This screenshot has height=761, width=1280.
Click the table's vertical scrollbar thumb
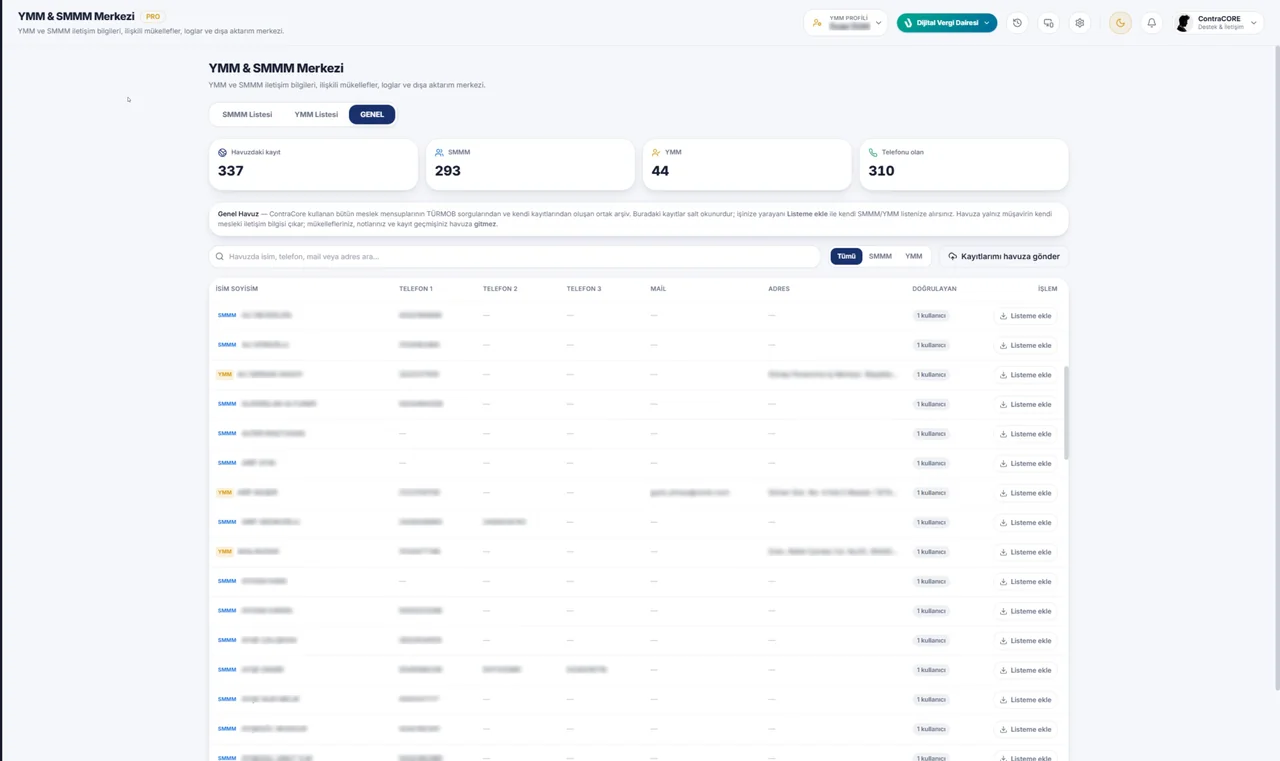point(1066,412)
